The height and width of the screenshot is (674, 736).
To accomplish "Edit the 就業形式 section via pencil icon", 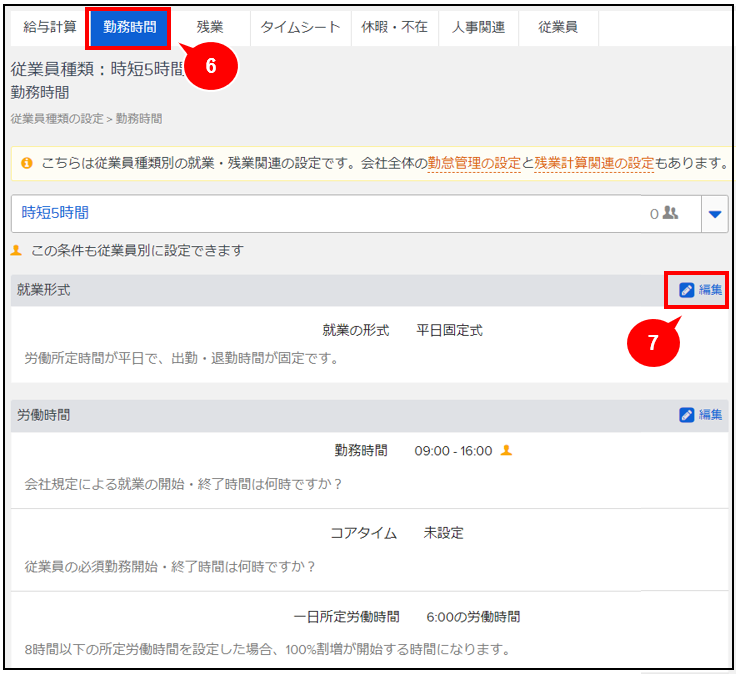I will click(700, 290).
